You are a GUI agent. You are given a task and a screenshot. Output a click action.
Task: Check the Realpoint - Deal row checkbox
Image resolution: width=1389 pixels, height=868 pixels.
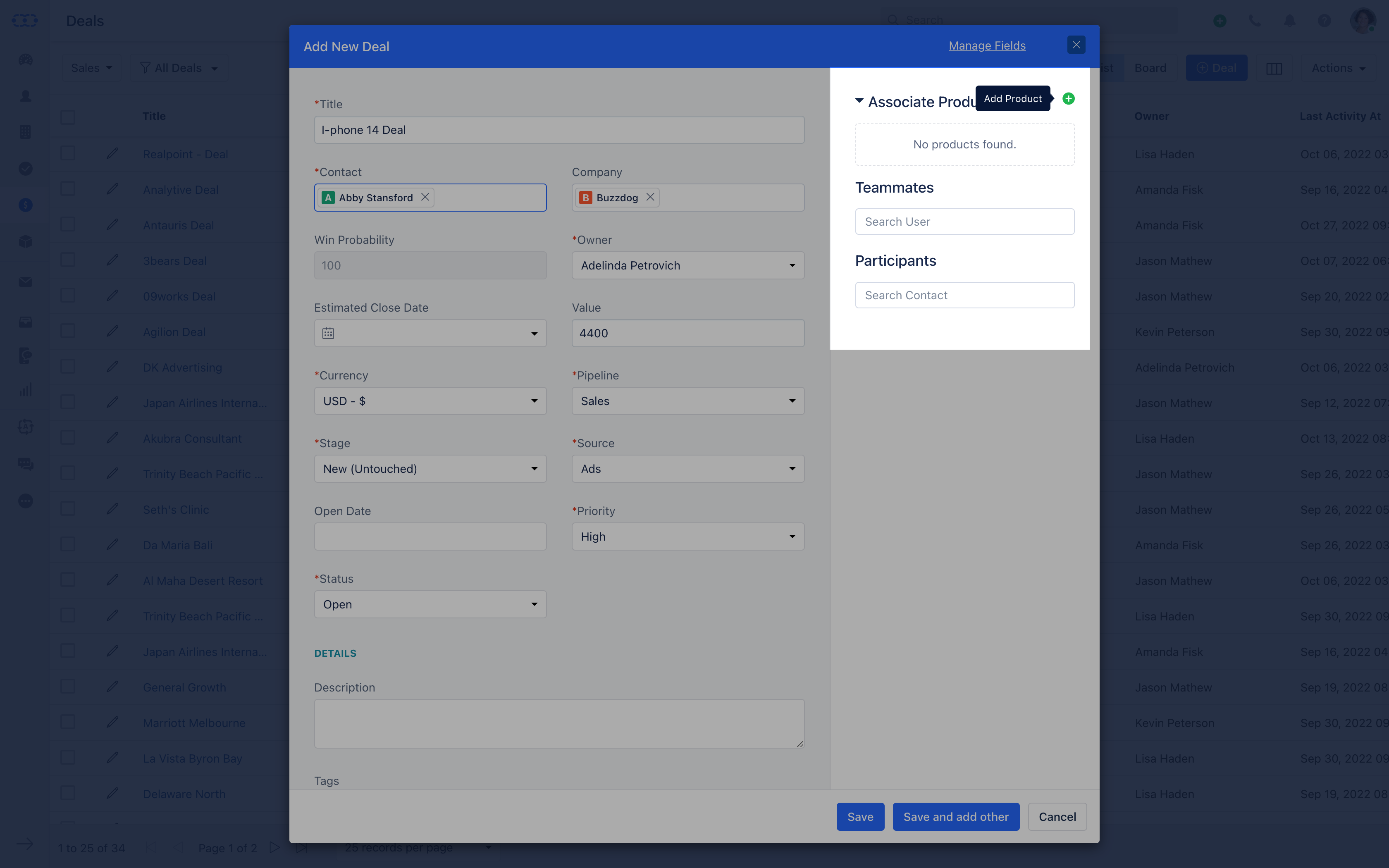[68, 153]
